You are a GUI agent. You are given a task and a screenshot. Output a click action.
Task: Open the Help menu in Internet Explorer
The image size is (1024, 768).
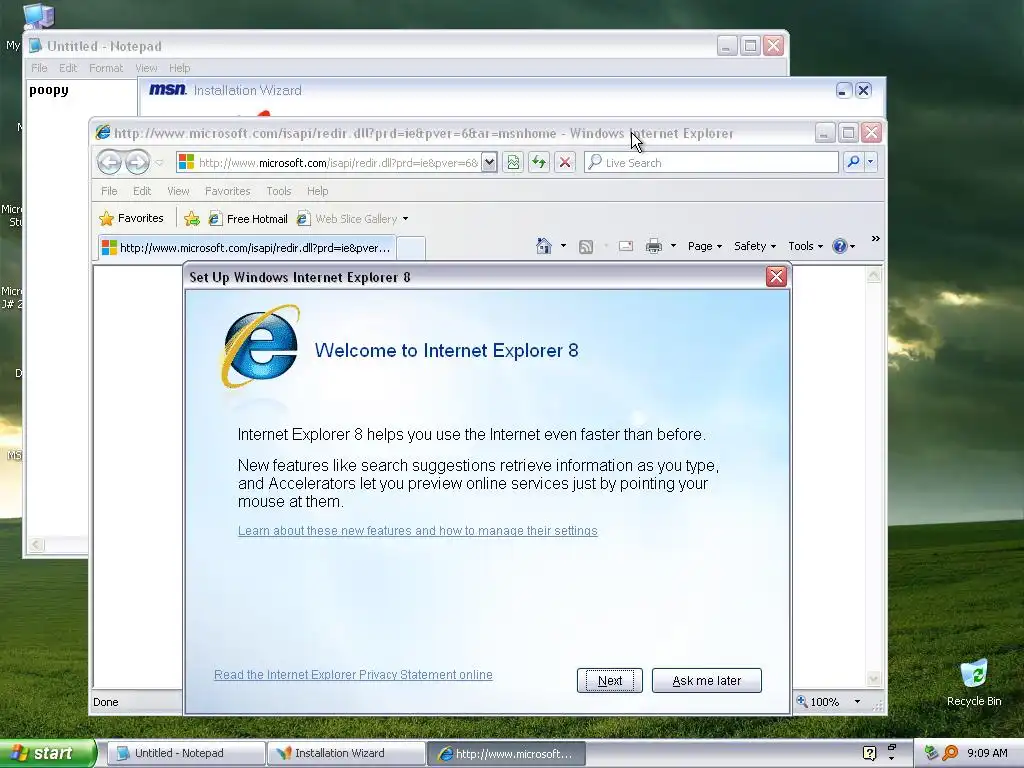pyautogui.click(x=317, y=191)
